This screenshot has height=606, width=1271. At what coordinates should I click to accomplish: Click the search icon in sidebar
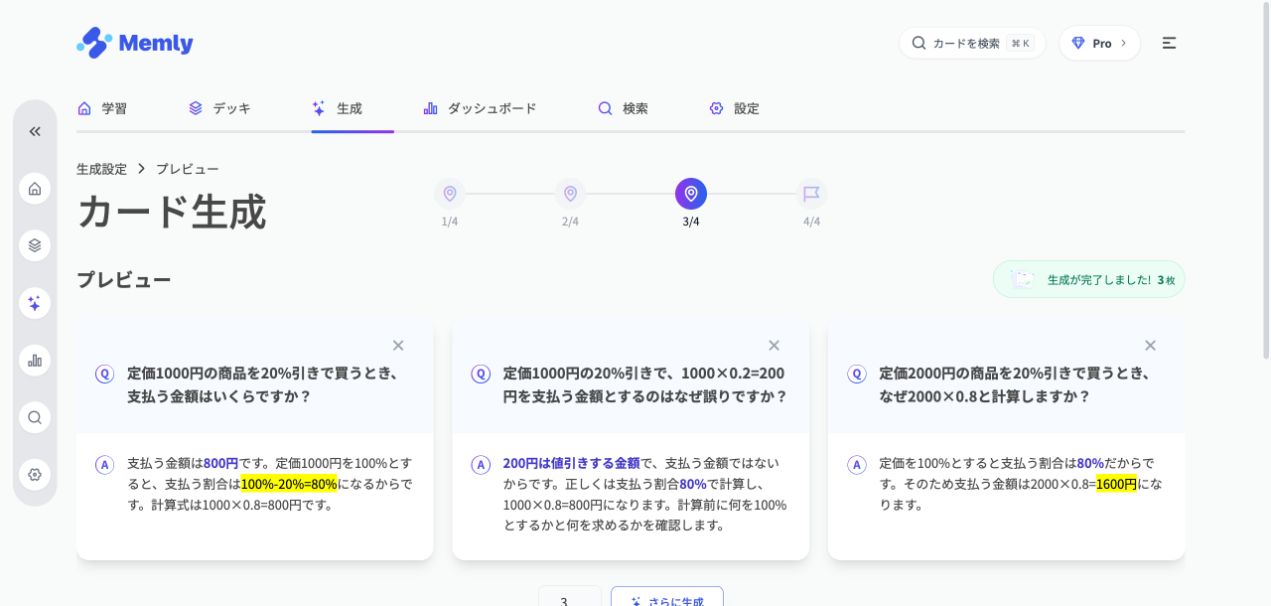(35, 417)
